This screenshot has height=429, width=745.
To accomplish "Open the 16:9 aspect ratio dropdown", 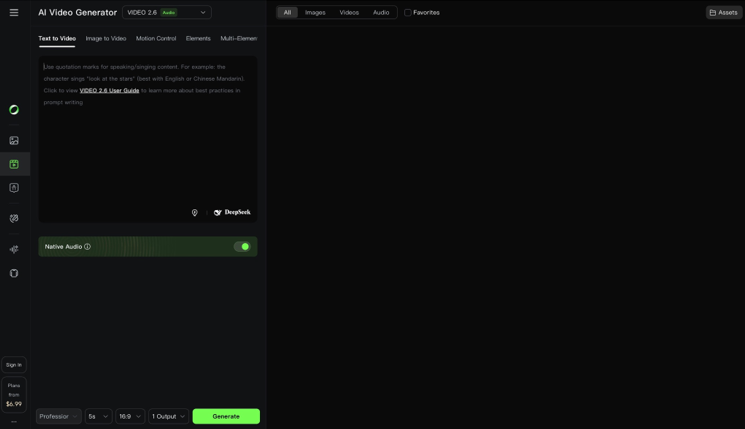I will click(x=130, y=416).
